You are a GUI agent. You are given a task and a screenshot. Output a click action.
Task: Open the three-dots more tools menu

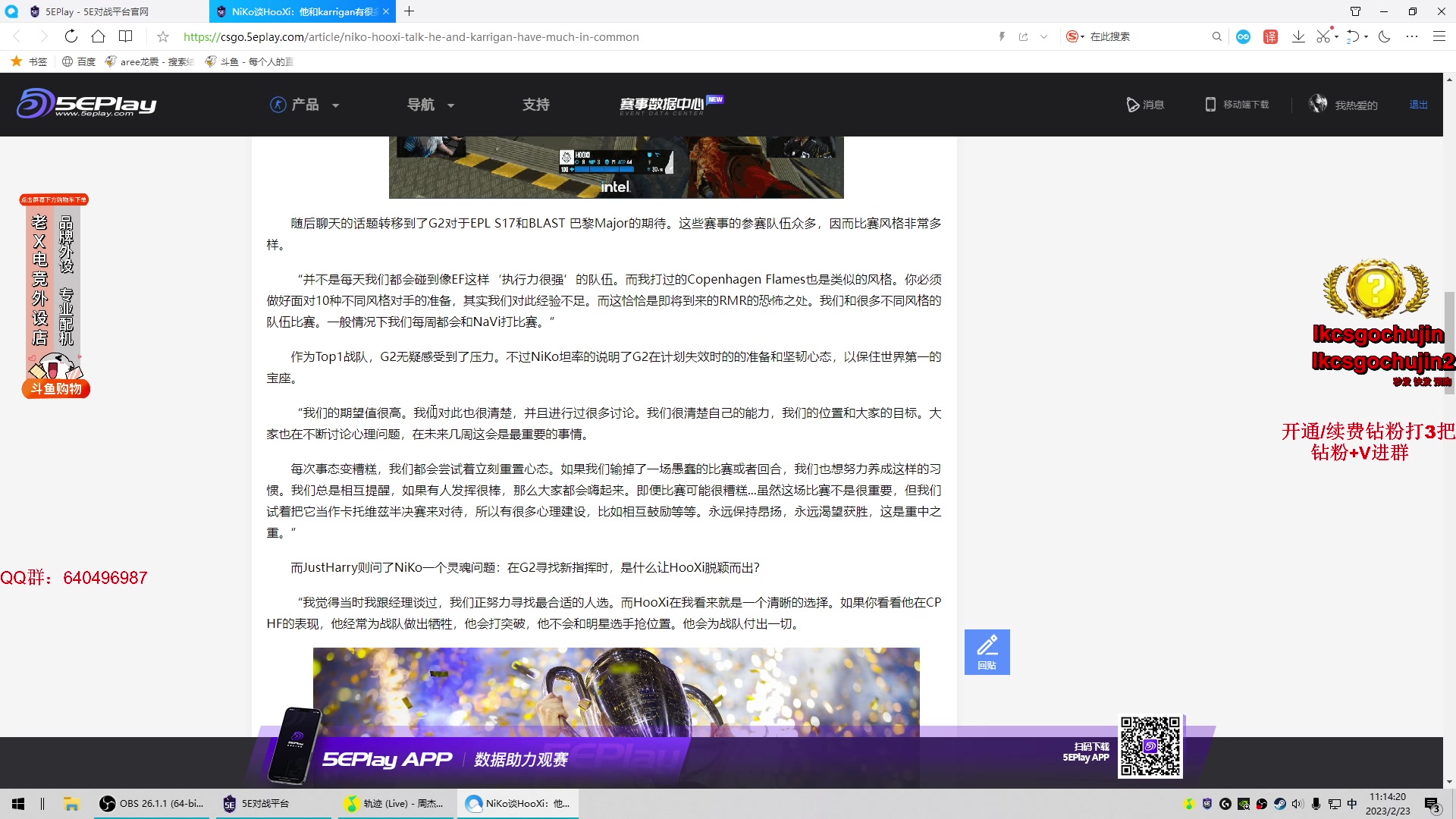1412,36
